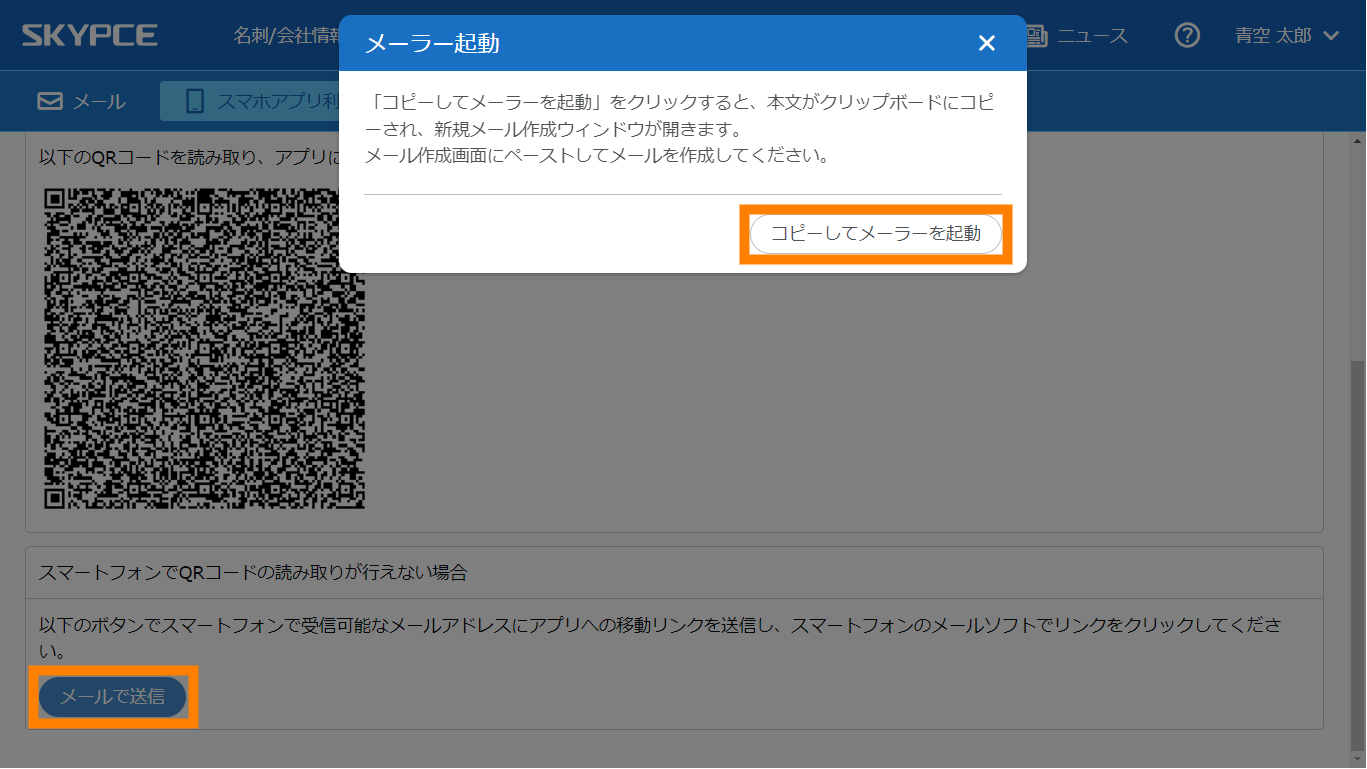Click the smartphone icon in the tab bar

coord(195,101)
